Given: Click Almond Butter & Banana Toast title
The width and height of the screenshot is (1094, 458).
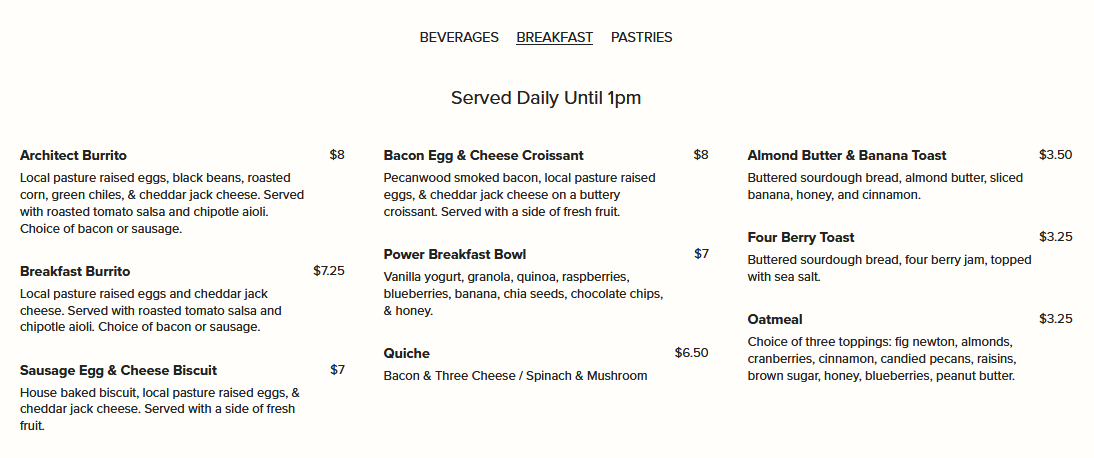Looking at the screenshot, I should [x=846, y=156].
